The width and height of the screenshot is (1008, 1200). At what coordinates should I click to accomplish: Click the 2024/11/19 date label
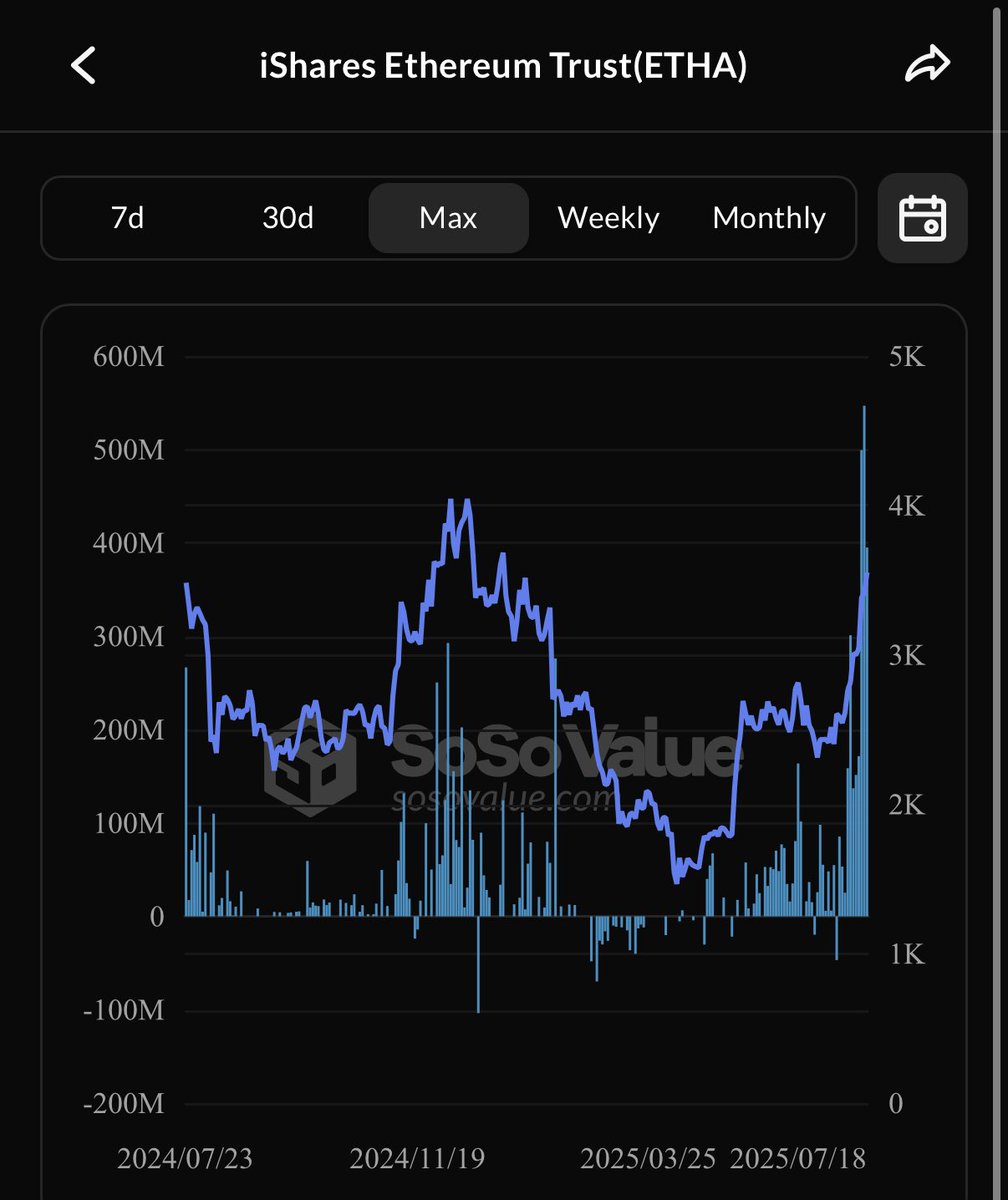click(x=417, y=1159)
